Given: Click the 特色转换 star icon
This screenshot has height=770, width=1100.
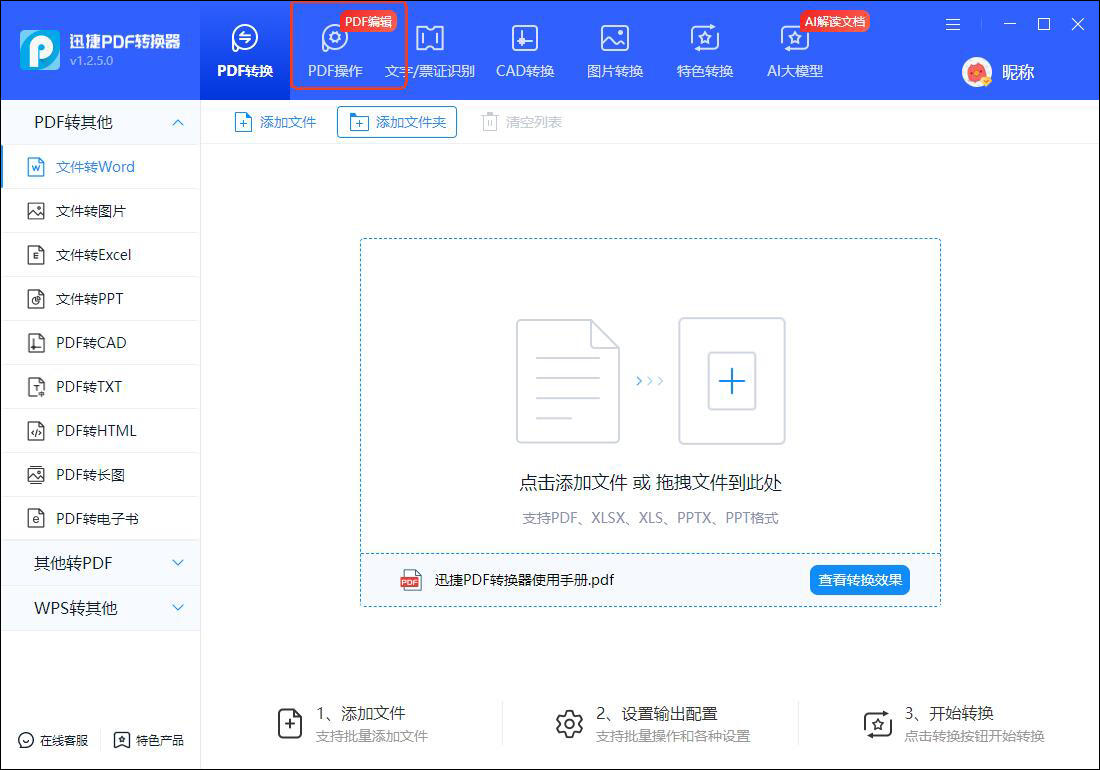Looking at the screenshot, I should pos(704,39).
